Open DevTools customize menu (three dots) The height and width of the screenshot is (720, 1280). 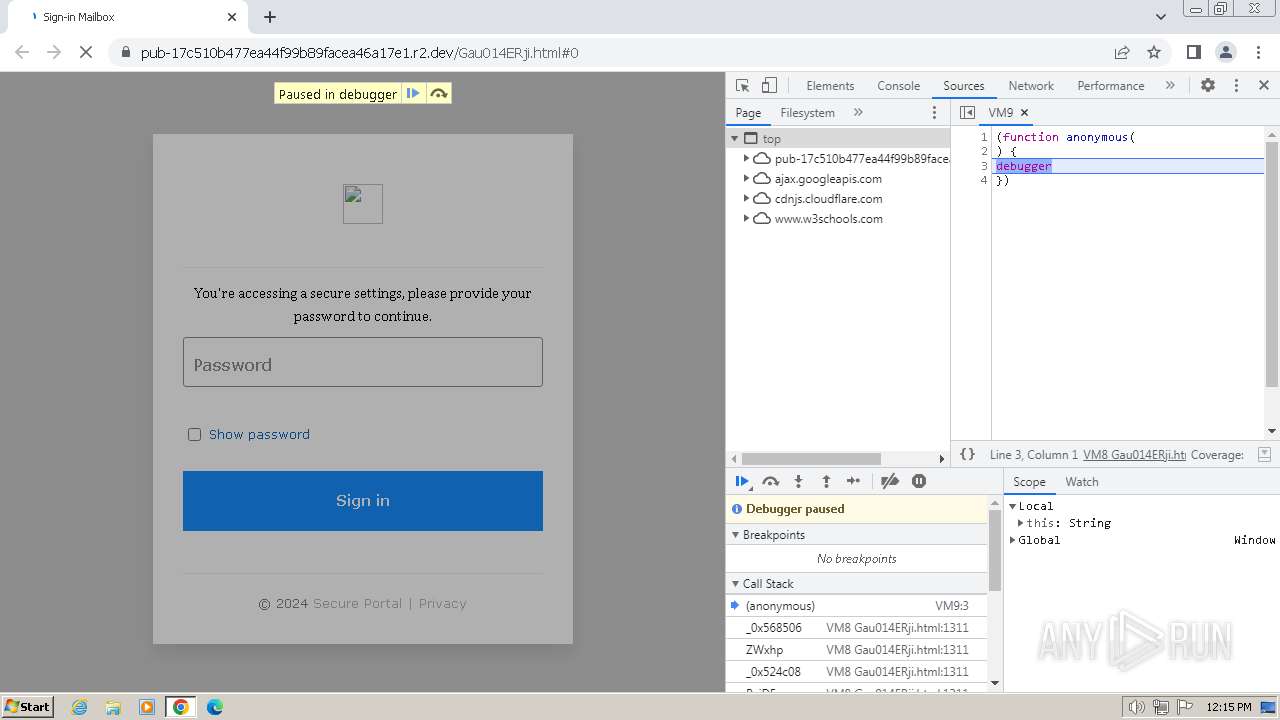[1236, 85]
